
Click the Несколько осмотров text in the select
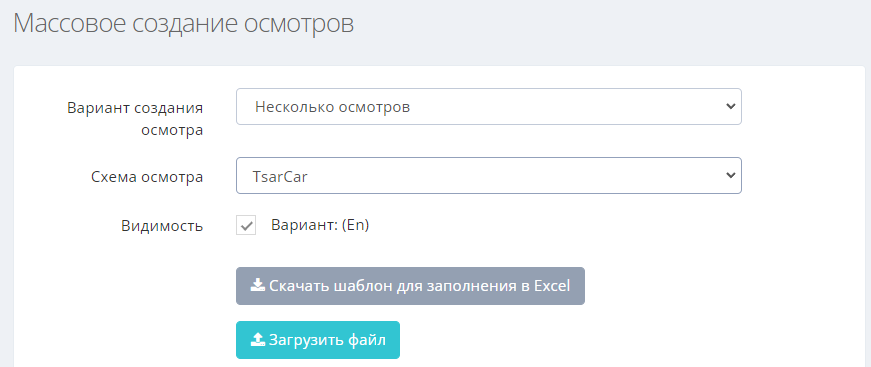click(x=332, y=107)
